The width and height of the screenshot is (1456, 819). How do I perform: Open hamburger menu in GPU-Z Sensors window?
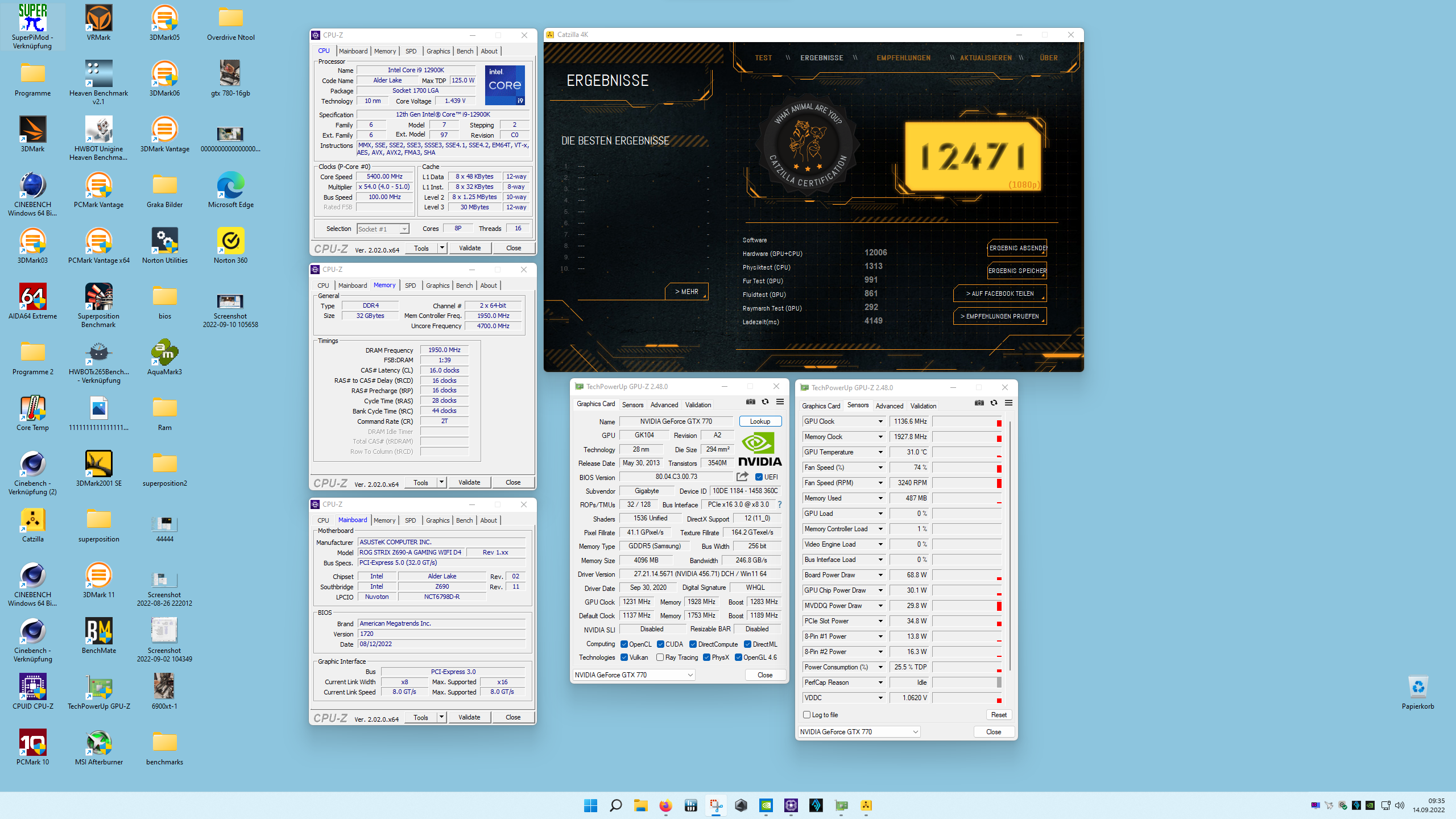pos(1008,403)
